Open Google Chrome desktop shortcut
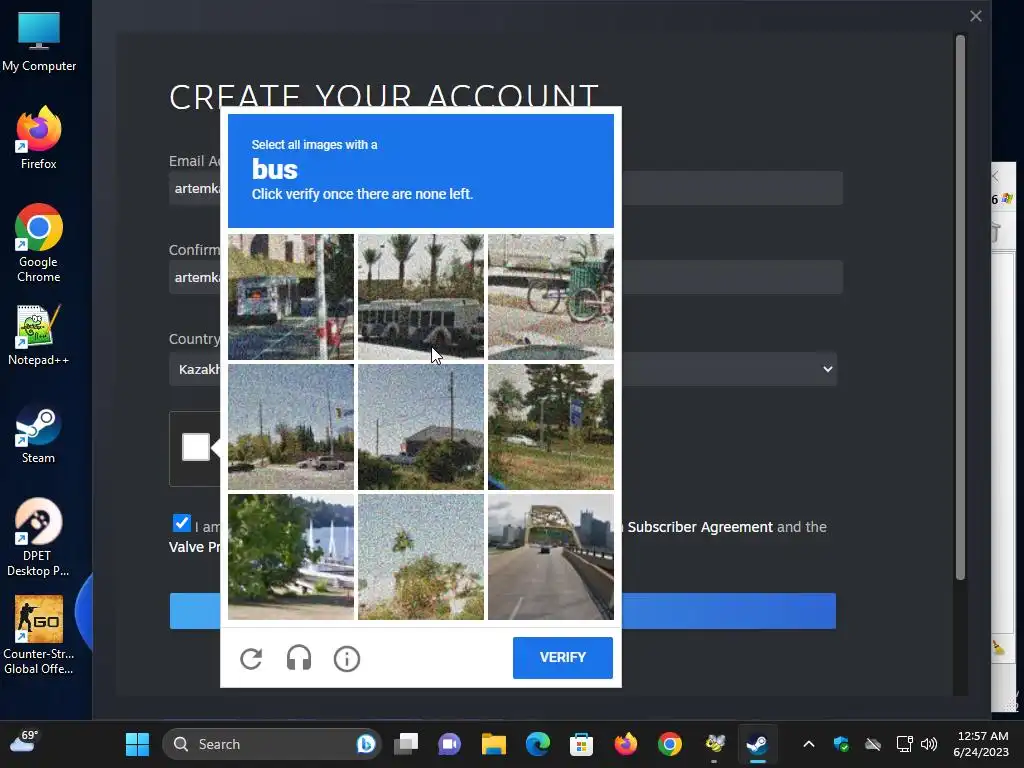Image resolution: width=1024 pixels, height=768 pixels. [39, 243]
